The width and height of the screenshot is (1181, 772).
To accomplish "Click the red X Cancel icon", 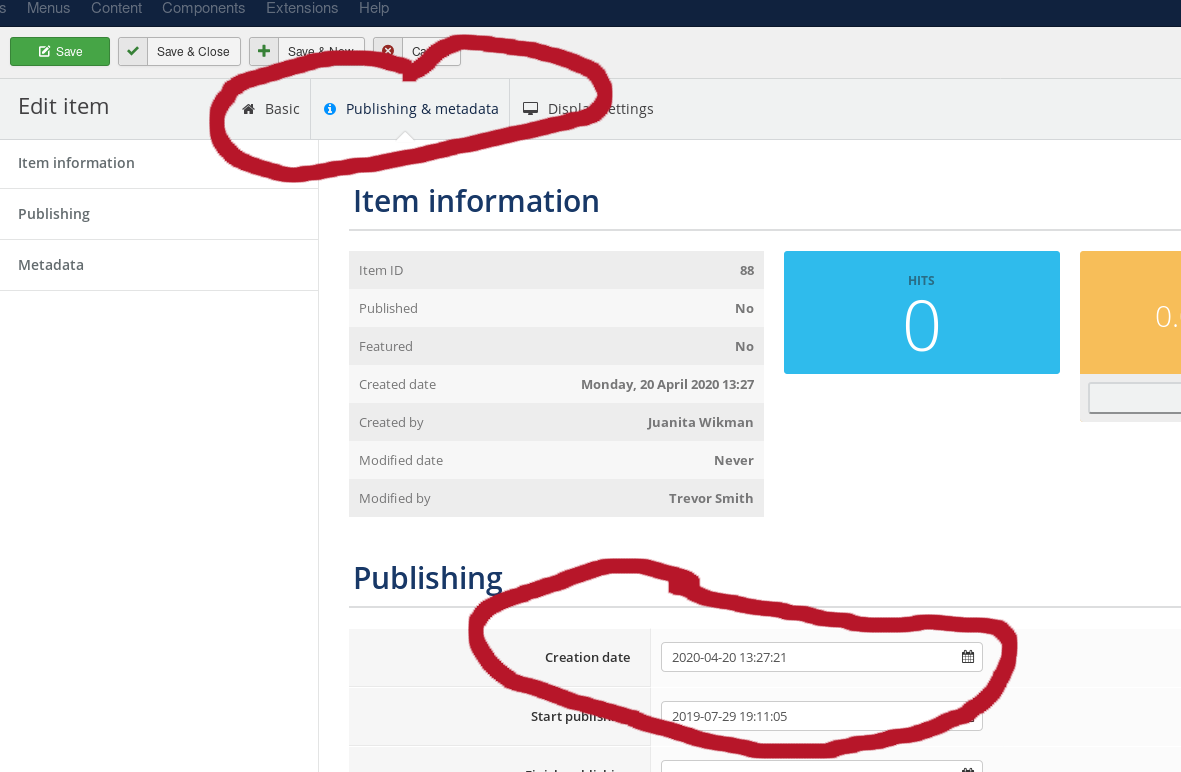I will (388, 51).
